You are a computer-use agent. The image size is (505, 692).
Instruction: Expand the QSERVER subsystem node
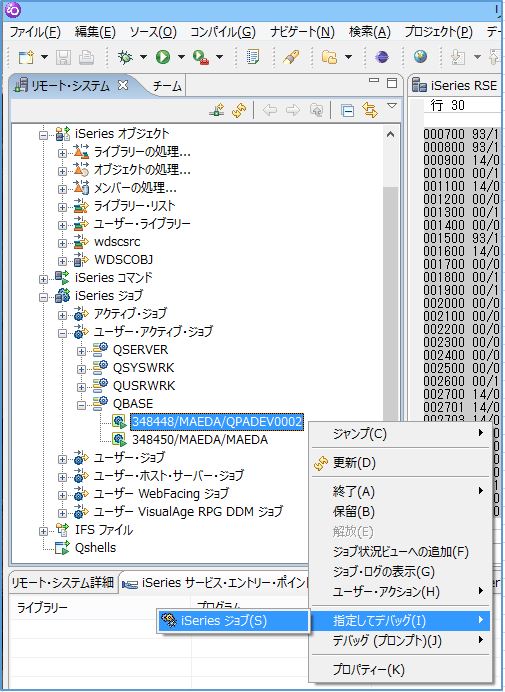(x=81, y=352)
